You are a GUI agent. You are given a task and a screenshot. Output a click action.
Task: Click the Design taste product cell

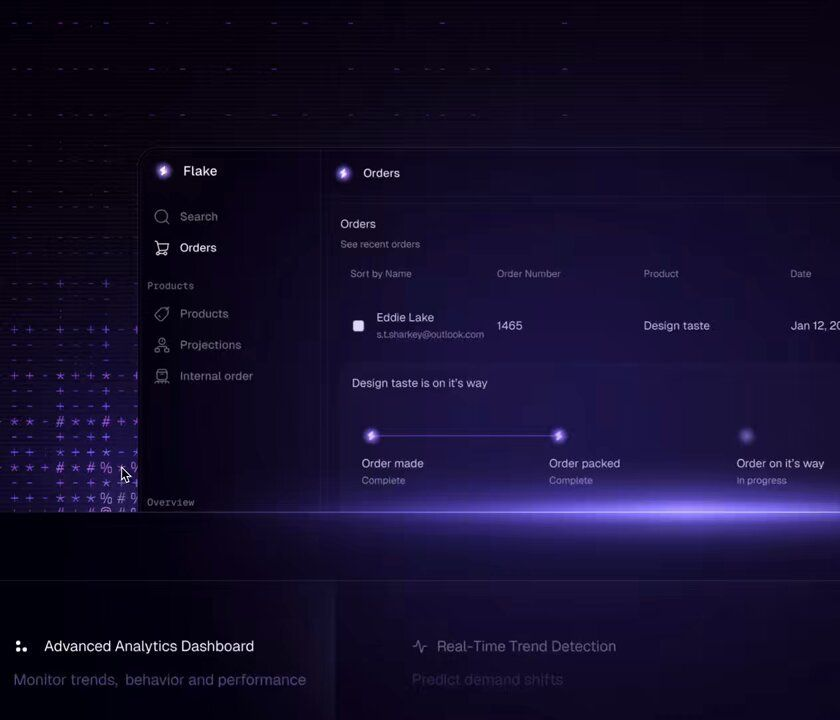point(677,326)
